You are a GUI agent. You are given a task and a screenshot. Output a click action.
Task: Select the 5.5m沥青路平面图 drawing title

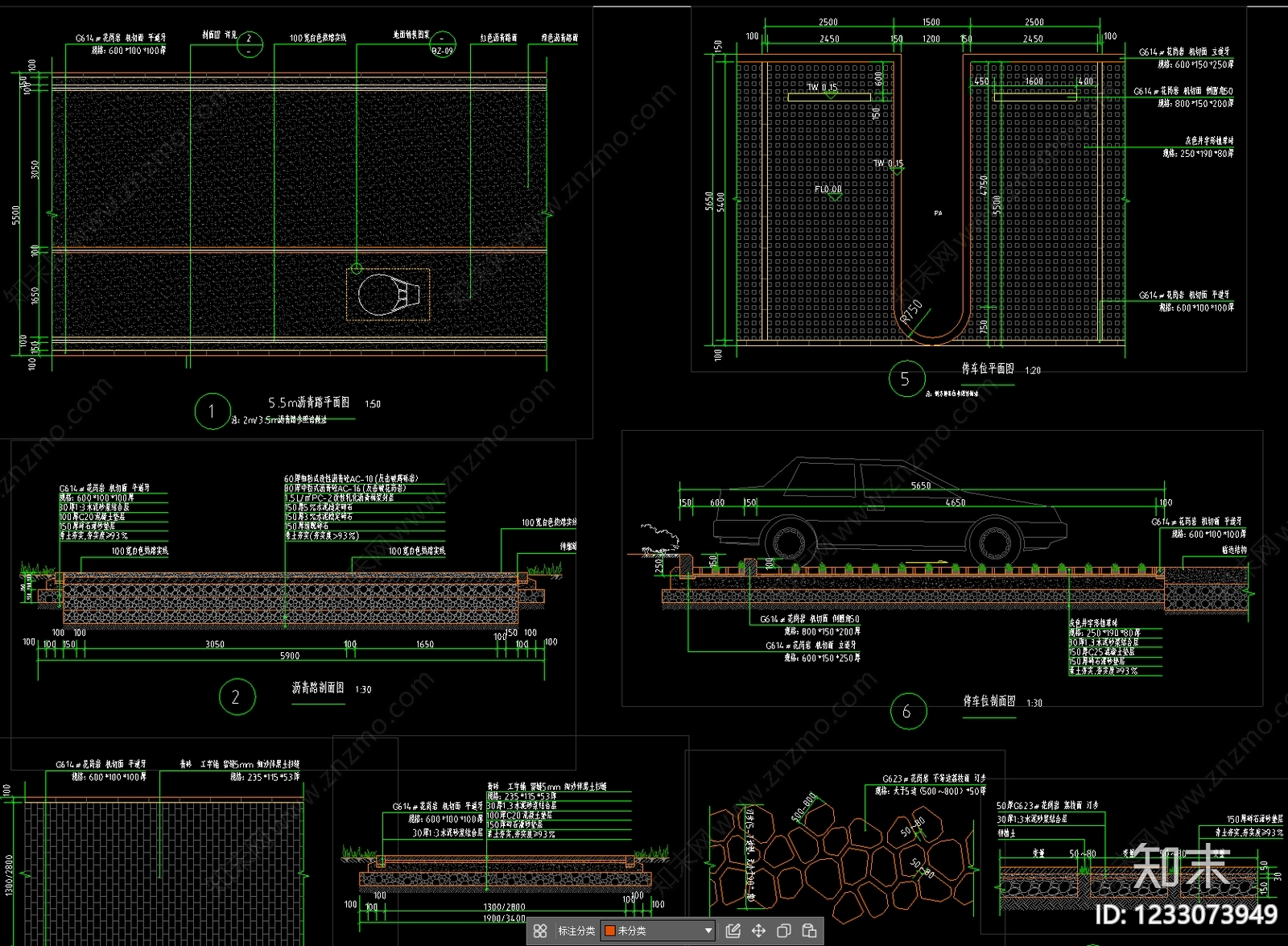(309, 402)
